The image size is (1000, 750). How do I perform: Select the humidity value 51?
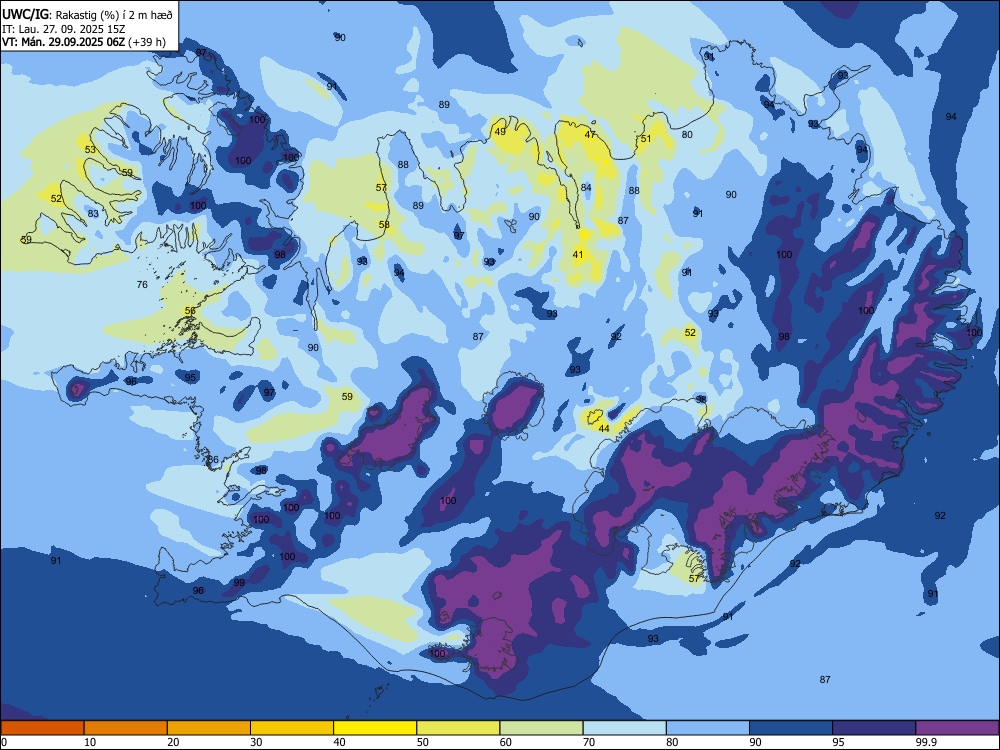(x=646, y=138)
